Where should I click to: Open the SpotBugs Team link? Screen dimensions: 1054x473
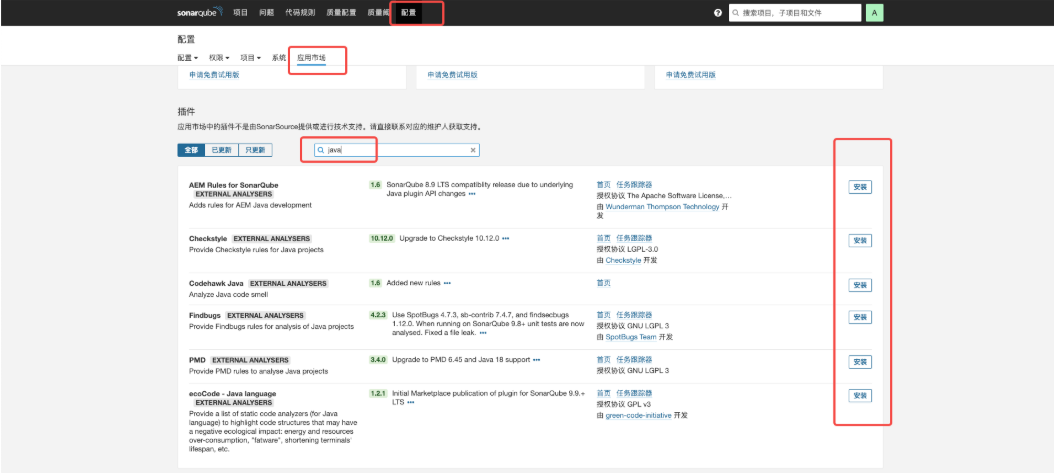tap(631, 337)
